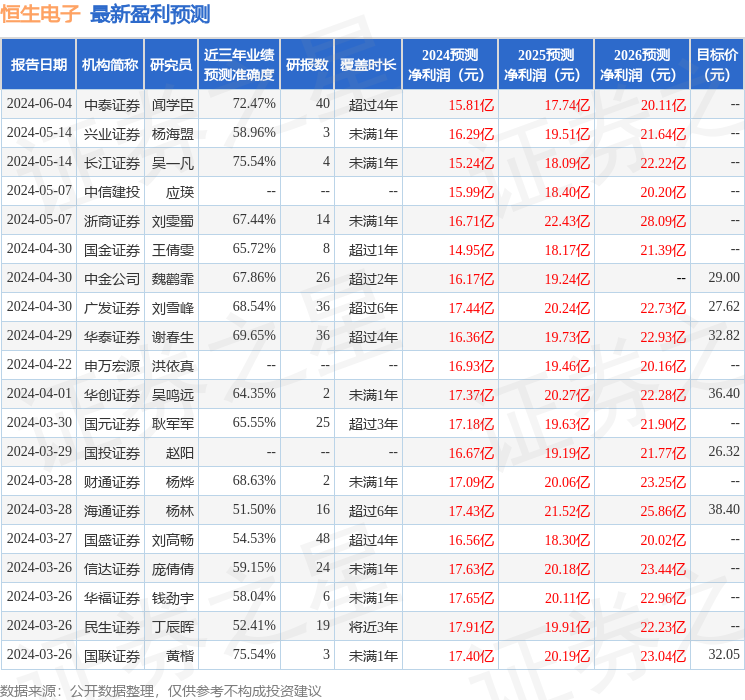Viewport: 745px width, 700px height.
Task: Click analyst name 刘雪峰
Action: [x=173, y=307]
